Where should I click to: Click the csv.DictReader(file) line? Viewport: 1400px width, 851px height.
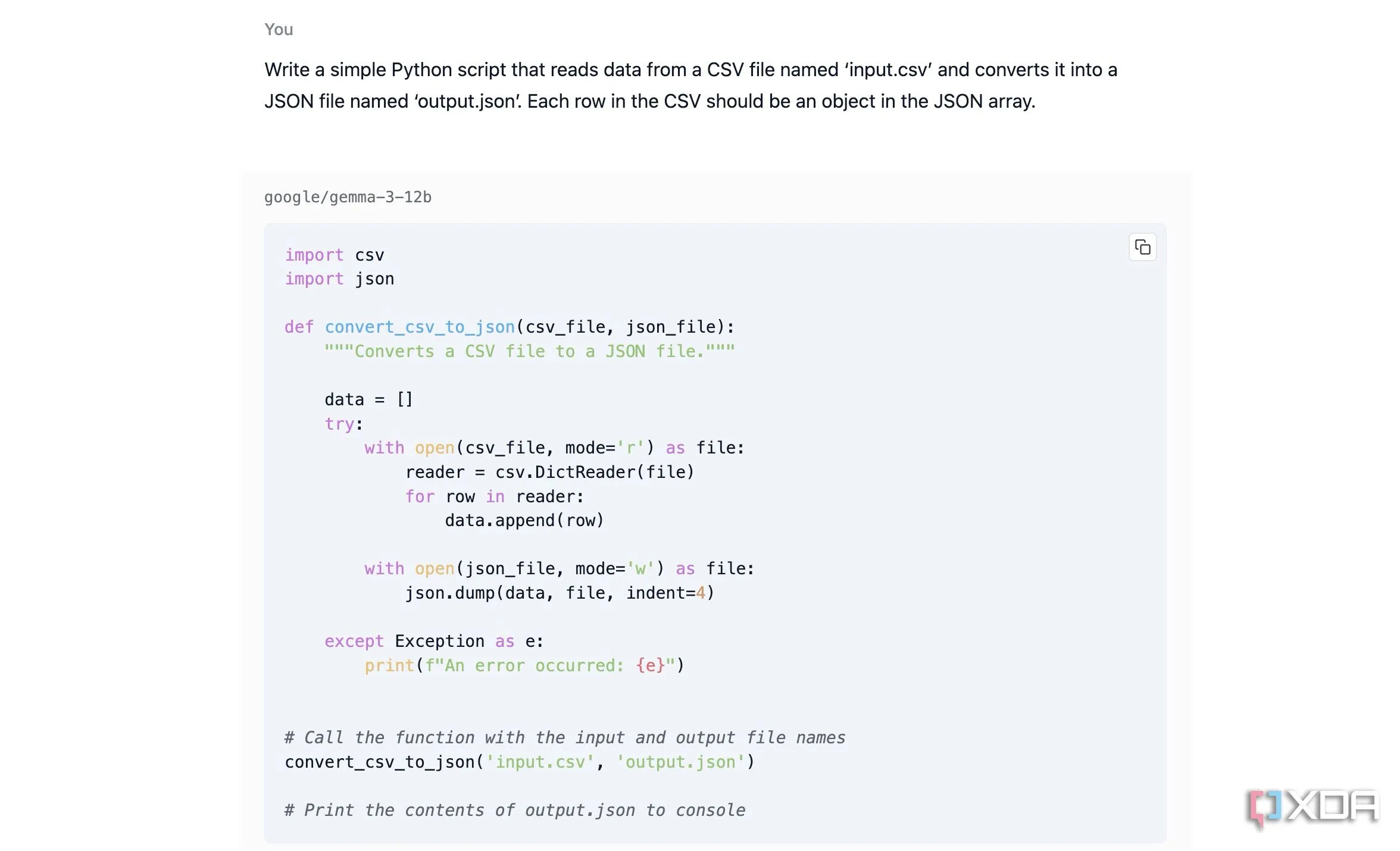(549, 473)
